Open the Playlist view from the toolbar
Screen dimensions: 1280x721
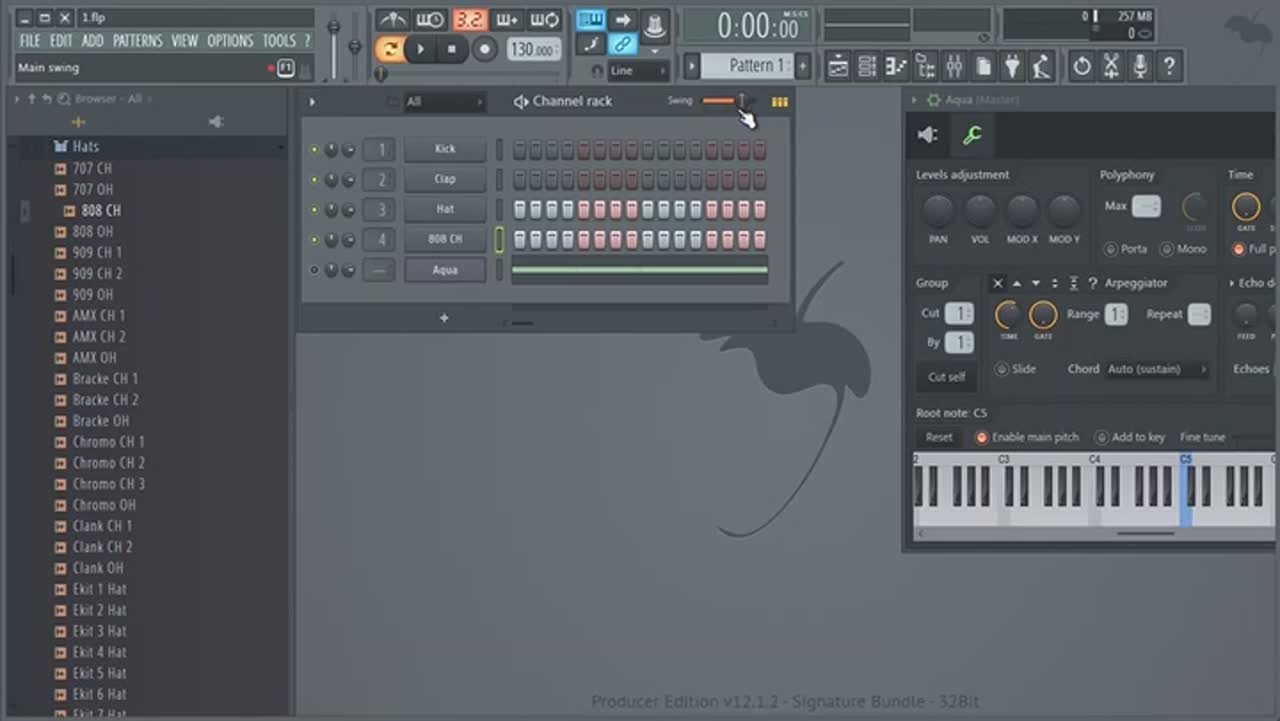coord(838,67)
